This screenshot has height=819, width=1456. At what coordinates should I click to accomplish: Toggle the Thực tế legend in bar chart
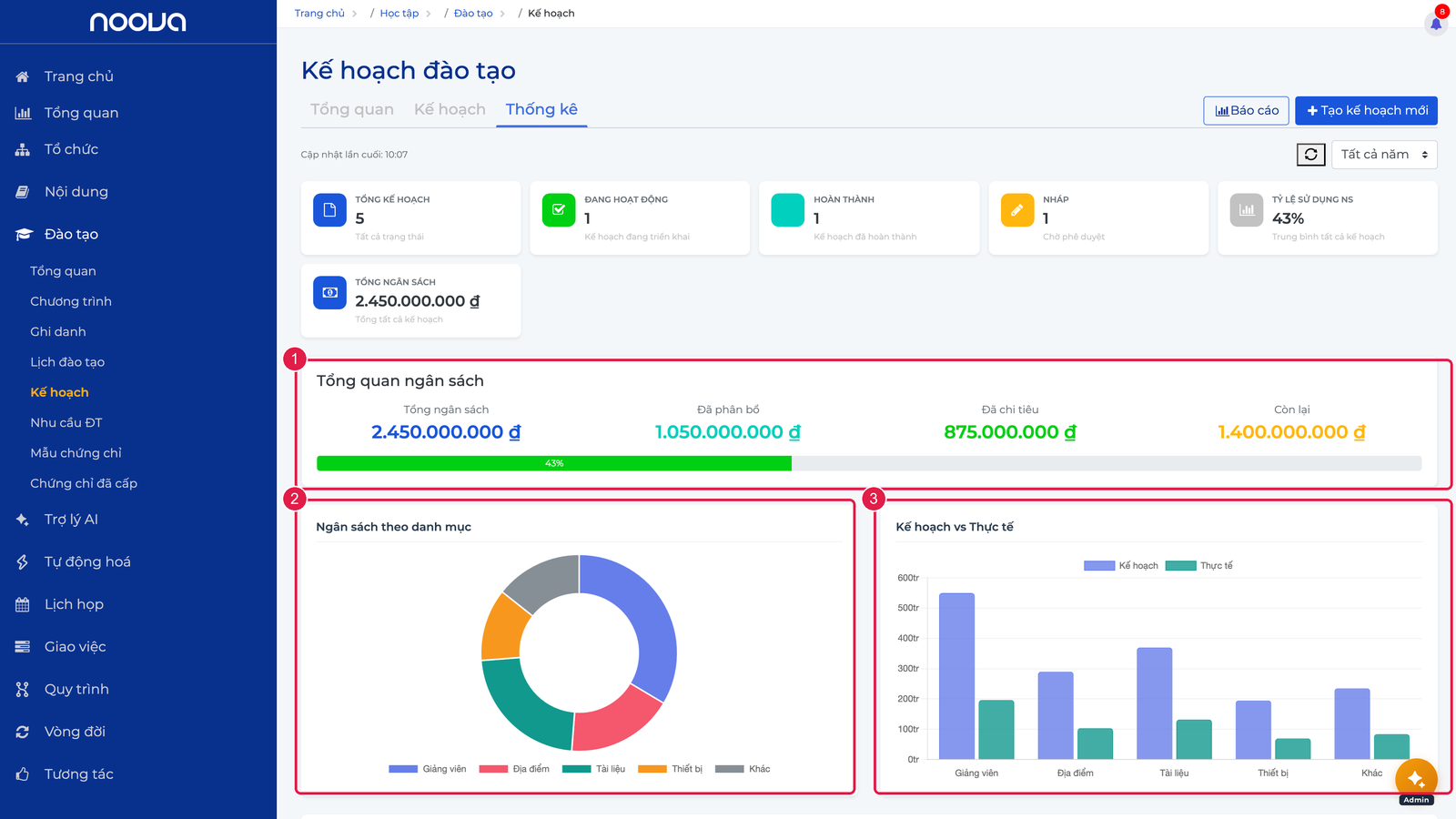1199,566
